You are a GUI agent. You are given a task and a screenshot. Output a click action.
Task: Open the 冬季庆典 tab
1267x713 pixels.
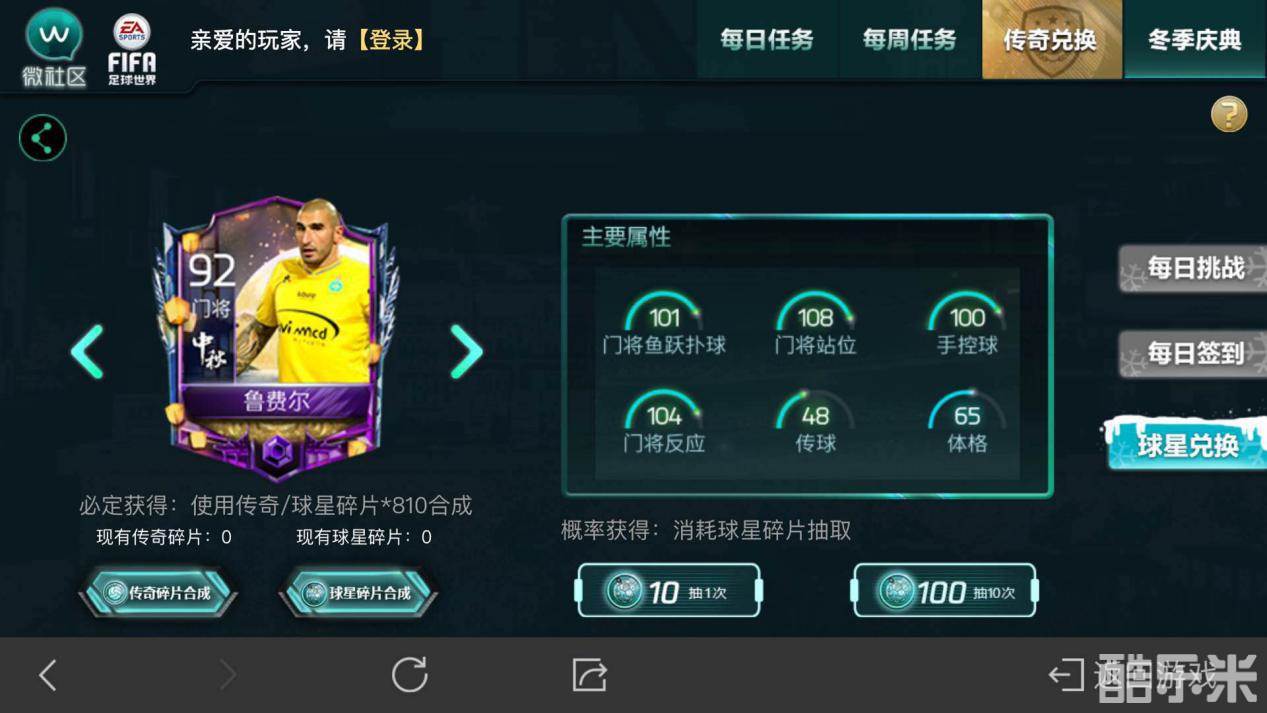coord(1195,39)
